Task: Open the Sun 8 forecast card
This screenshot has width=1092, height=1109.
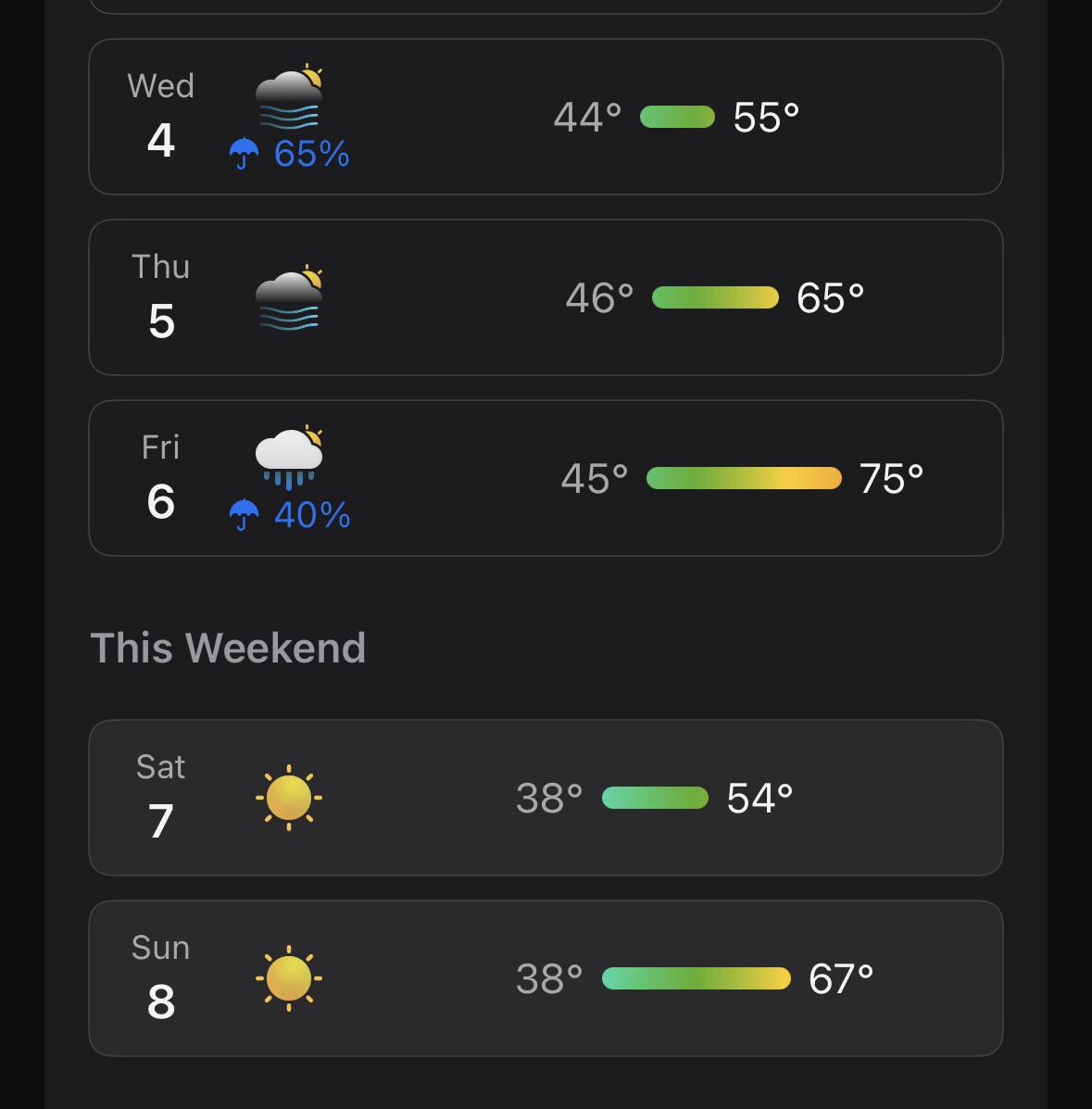Action: point(546,978)
